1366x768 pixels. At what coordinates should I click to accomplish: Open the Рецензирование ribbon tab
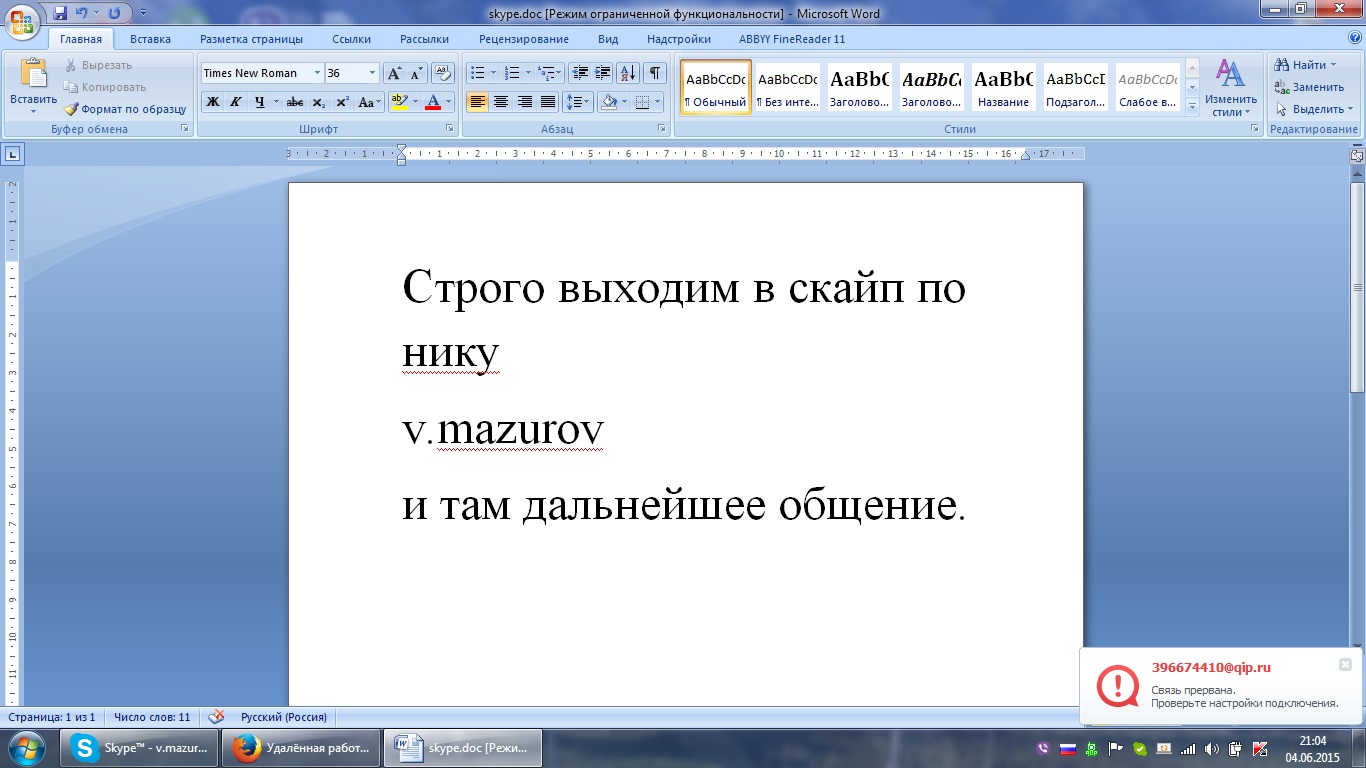click(x=523, y=39)
